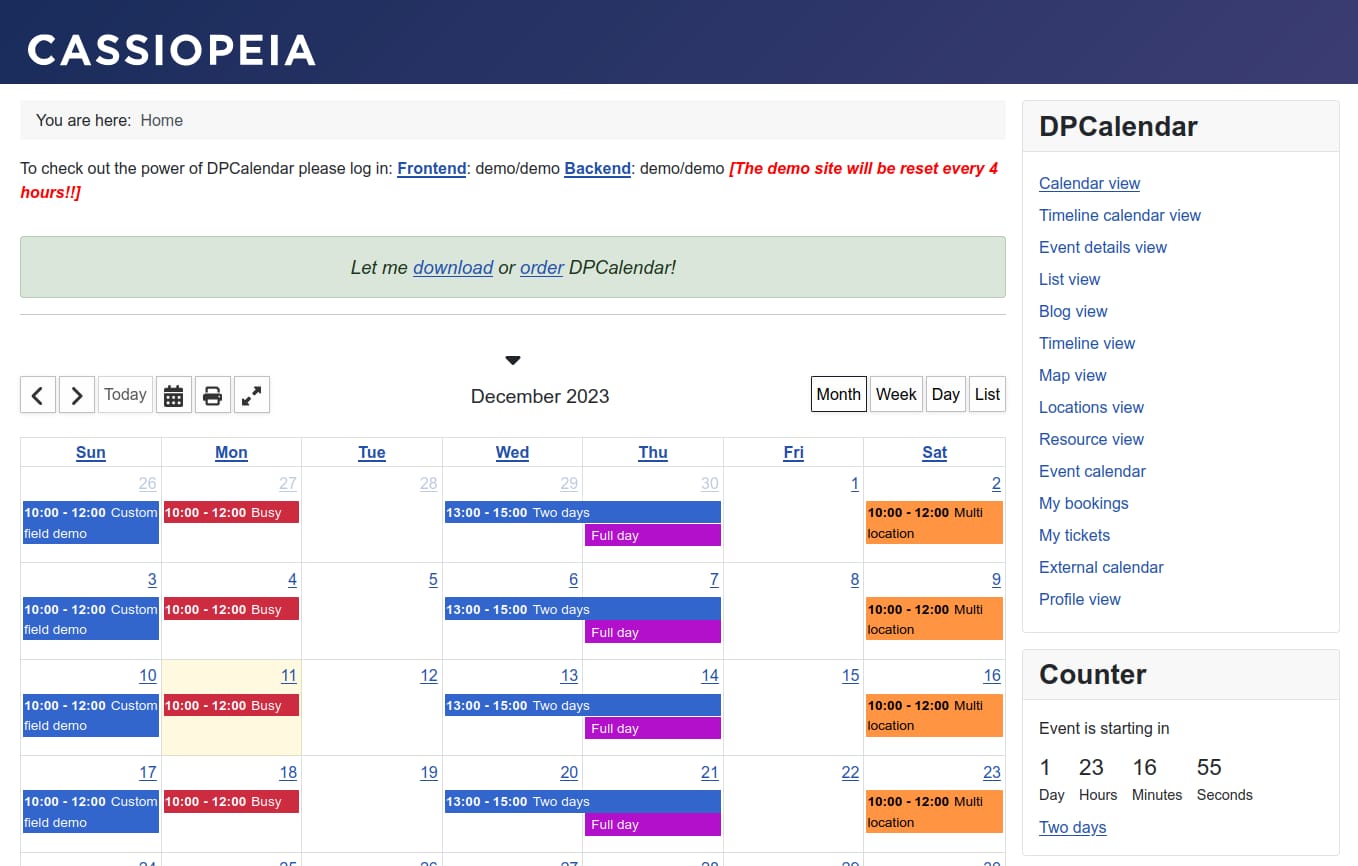Switch to Week view
This screenshot has height=866, width=1358.
click(x=895, y=394)
